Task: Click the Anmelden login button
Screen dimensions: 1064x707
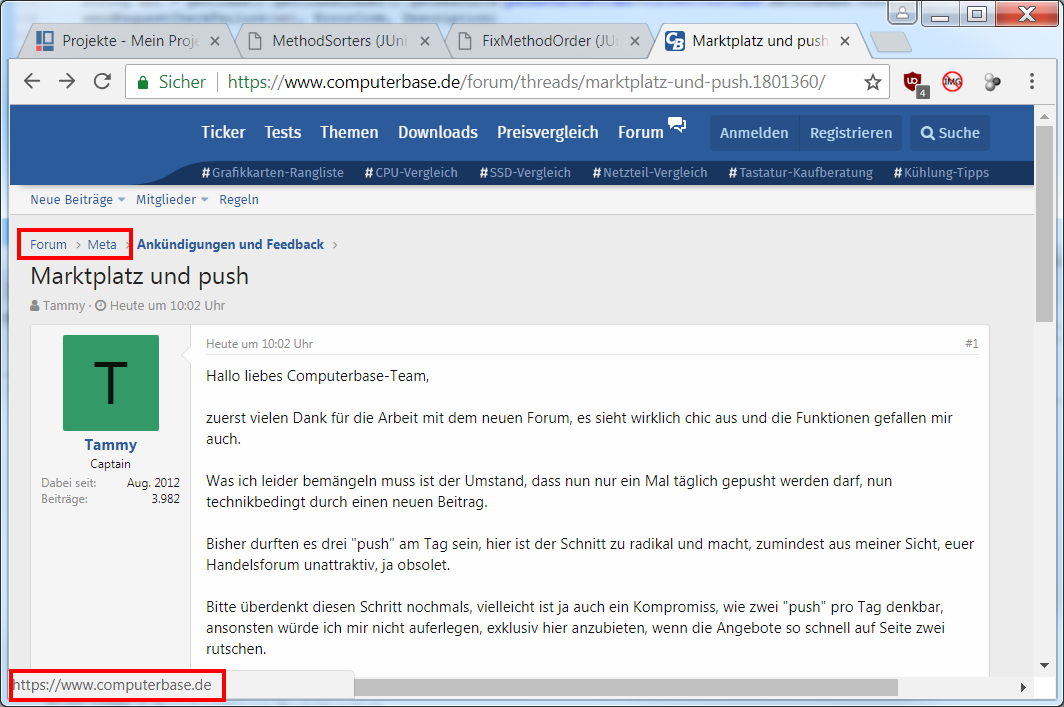Action: [x=754, y=133]
